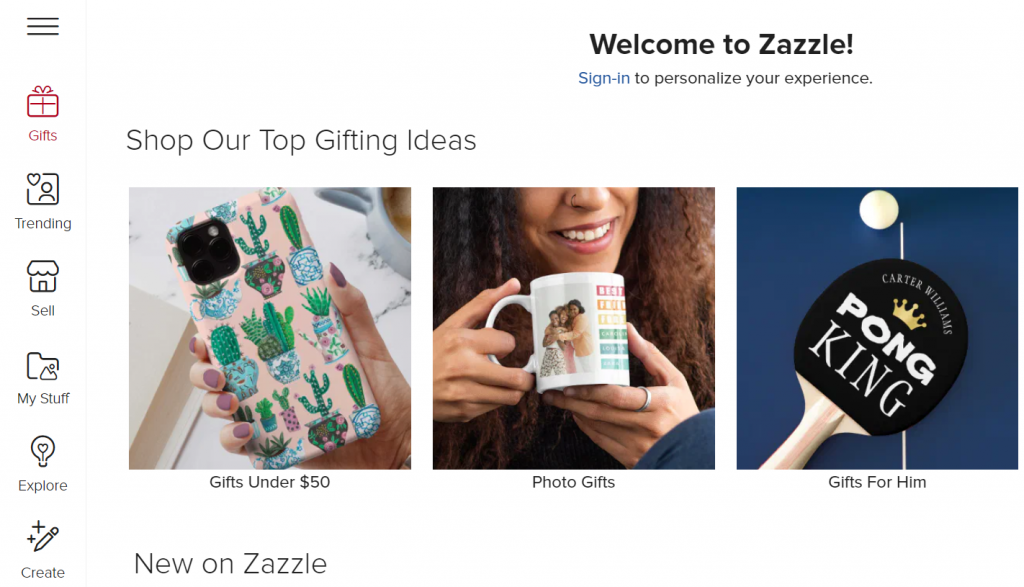Open the My Stuff folder icon
The width and height of the screenshot is (1024, 587).
[x=42, y=366]
